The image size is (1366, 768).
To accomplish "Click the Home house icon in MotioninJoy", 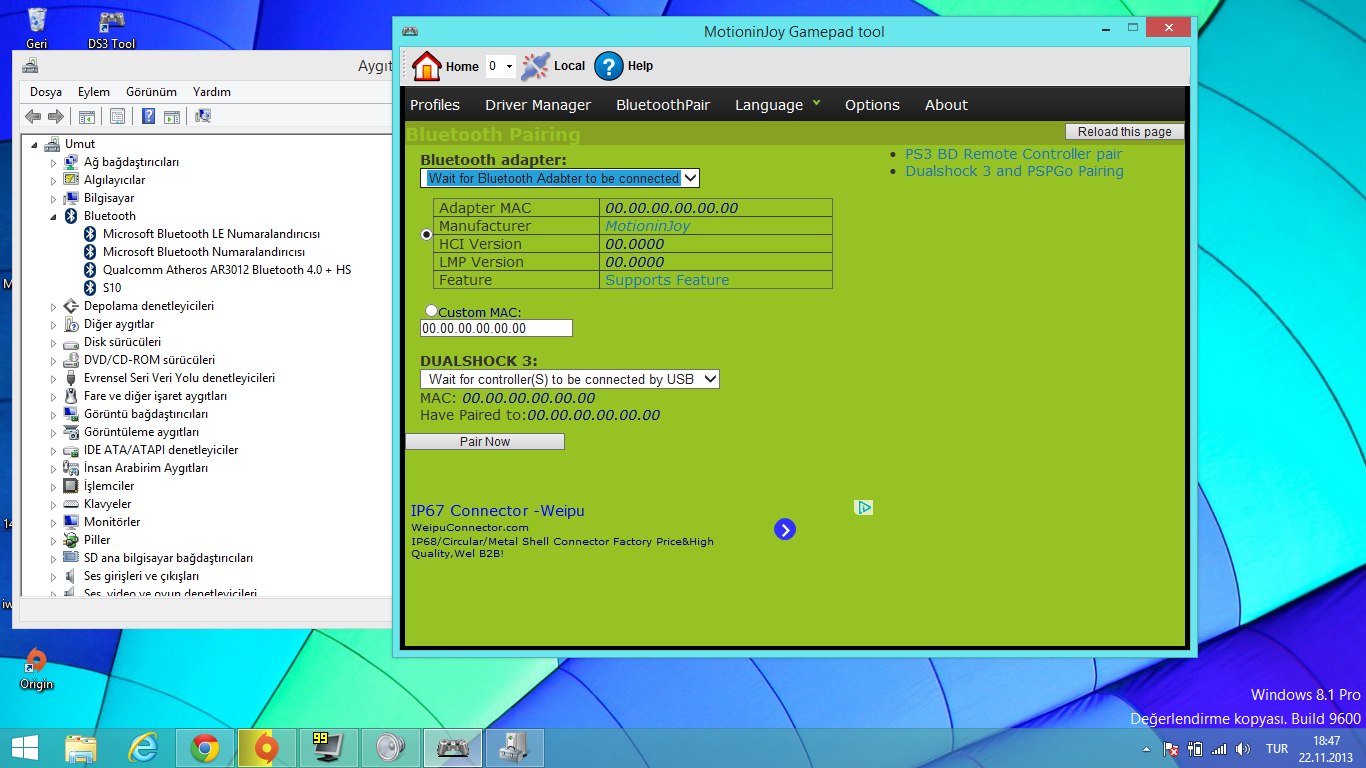I will [426, 66].
